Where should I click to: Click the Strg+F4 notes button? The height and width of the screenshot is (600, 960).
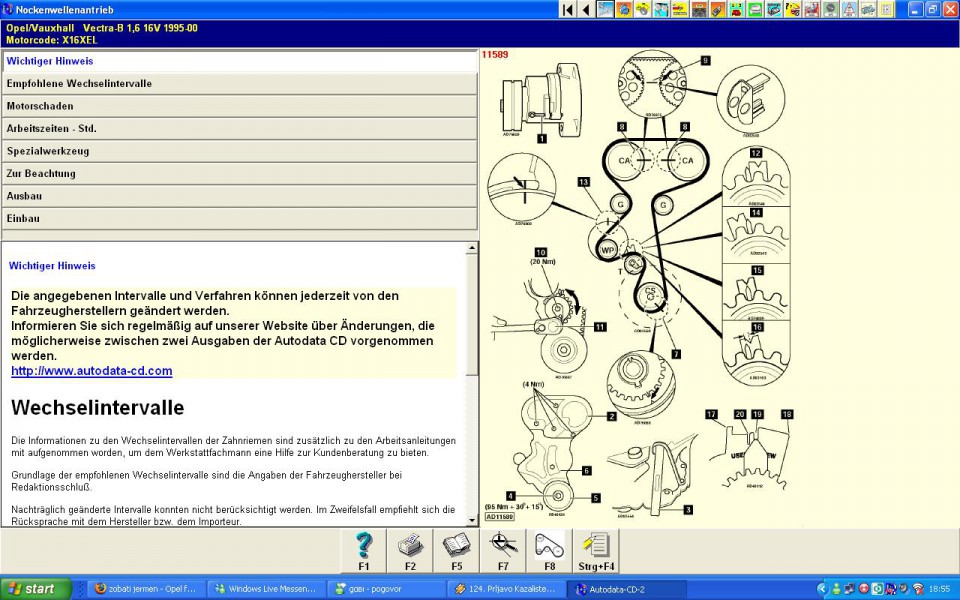[x=596, y=551]
